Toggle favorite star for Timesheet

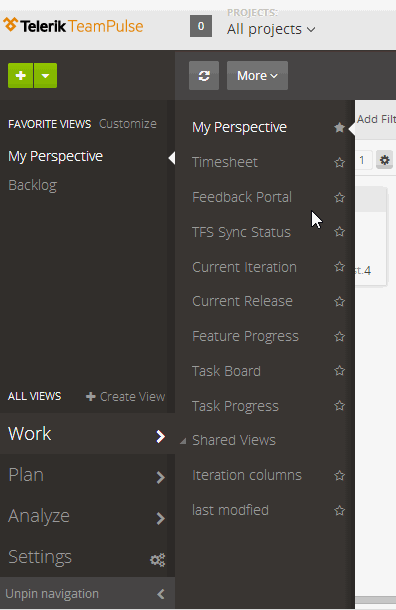point(340,162)
